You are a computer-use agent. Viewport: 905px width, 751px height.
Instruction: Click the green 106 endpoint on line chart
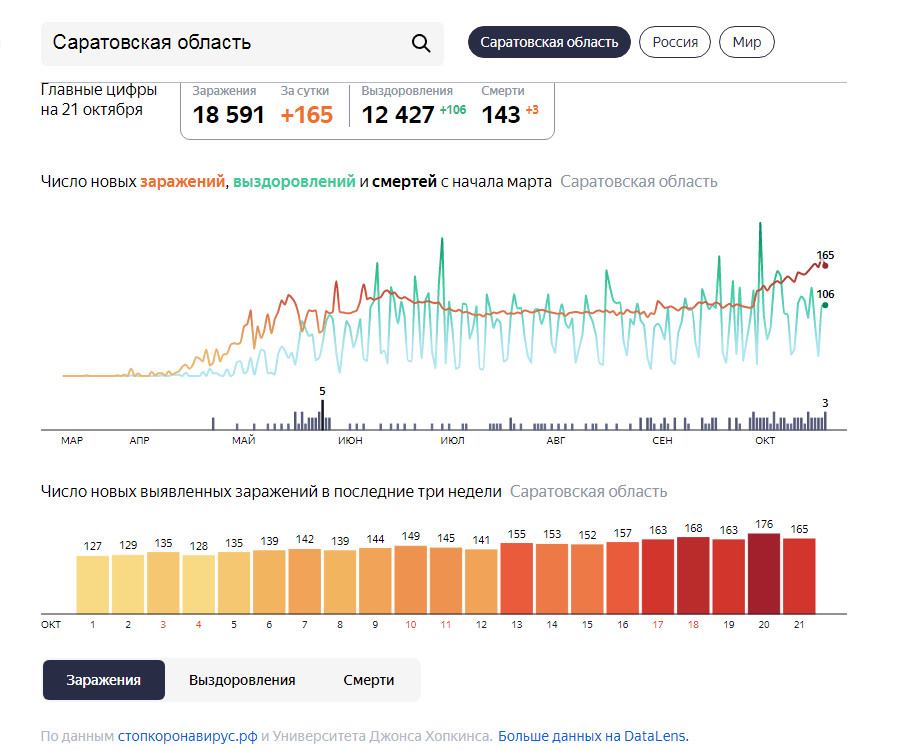tap(825, 305)
